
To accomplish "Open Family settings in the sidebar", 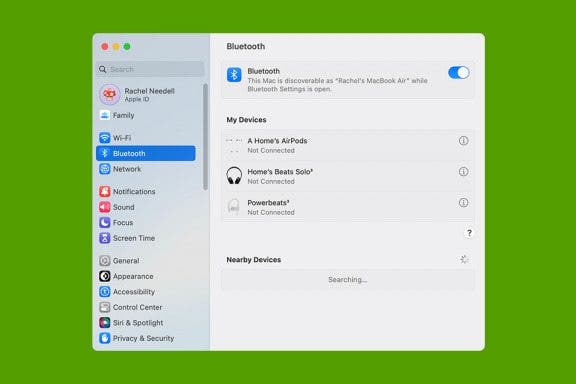I will coord(145,115).
